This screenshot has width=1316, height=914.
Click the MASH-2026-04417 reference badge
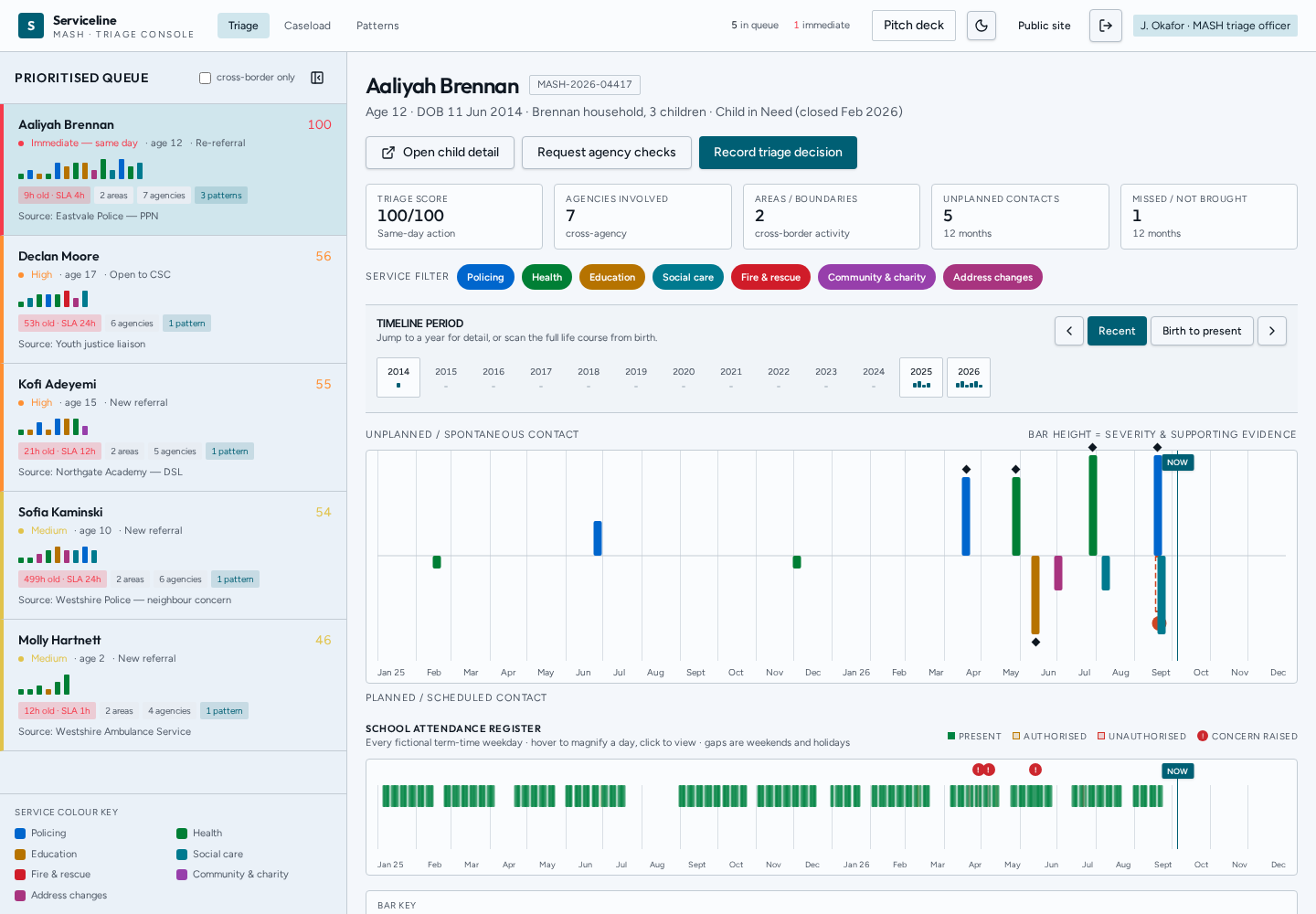click(585, 85)
